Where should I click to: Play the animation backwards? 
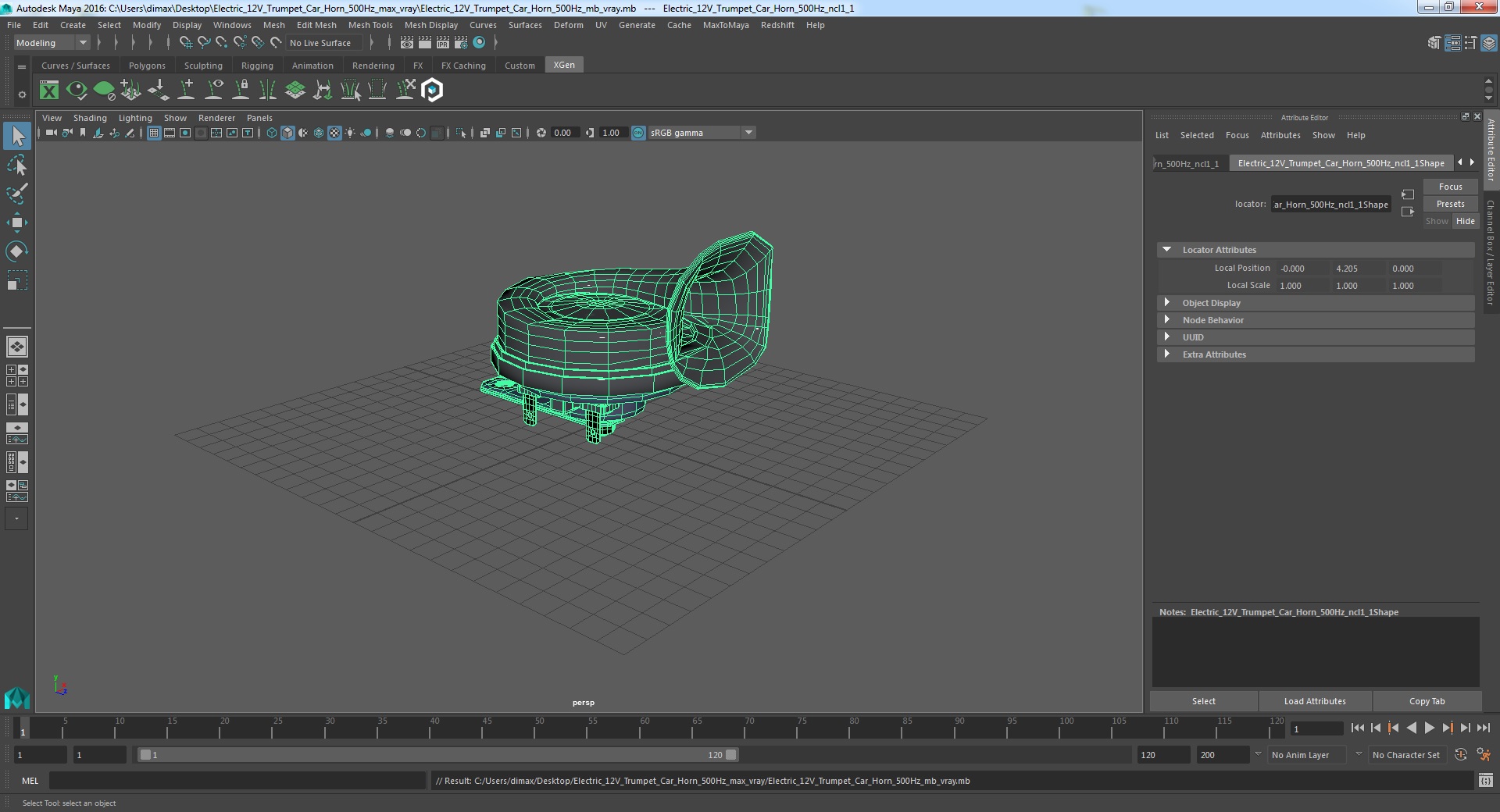point(1411,728)
